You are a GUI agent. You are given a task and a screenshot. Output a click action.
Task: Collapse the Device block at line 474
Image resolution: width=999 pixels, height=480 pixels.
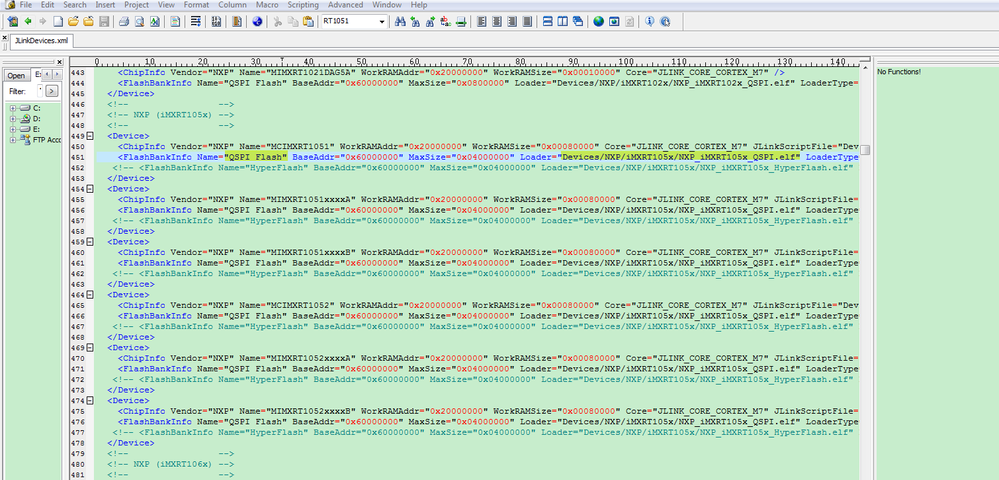(x=90, y=400)
